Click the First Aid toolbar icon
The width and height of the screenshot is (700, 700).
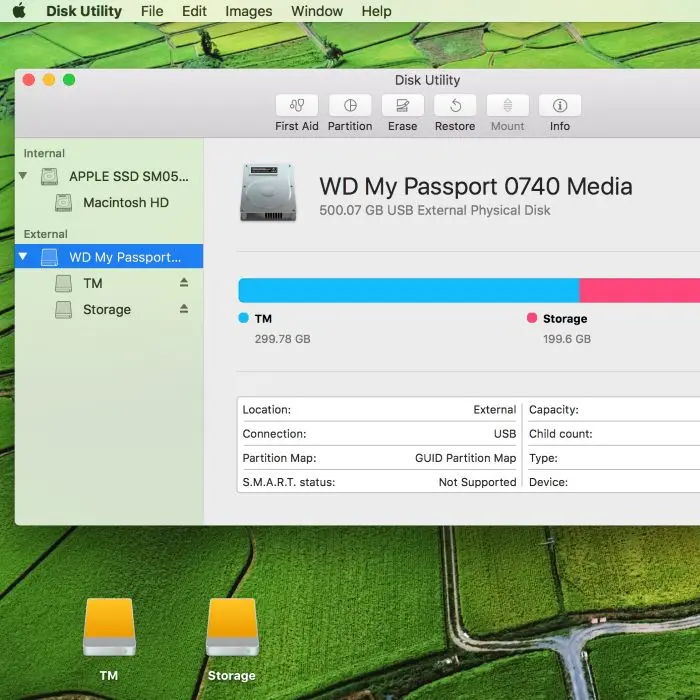[297, 105]
